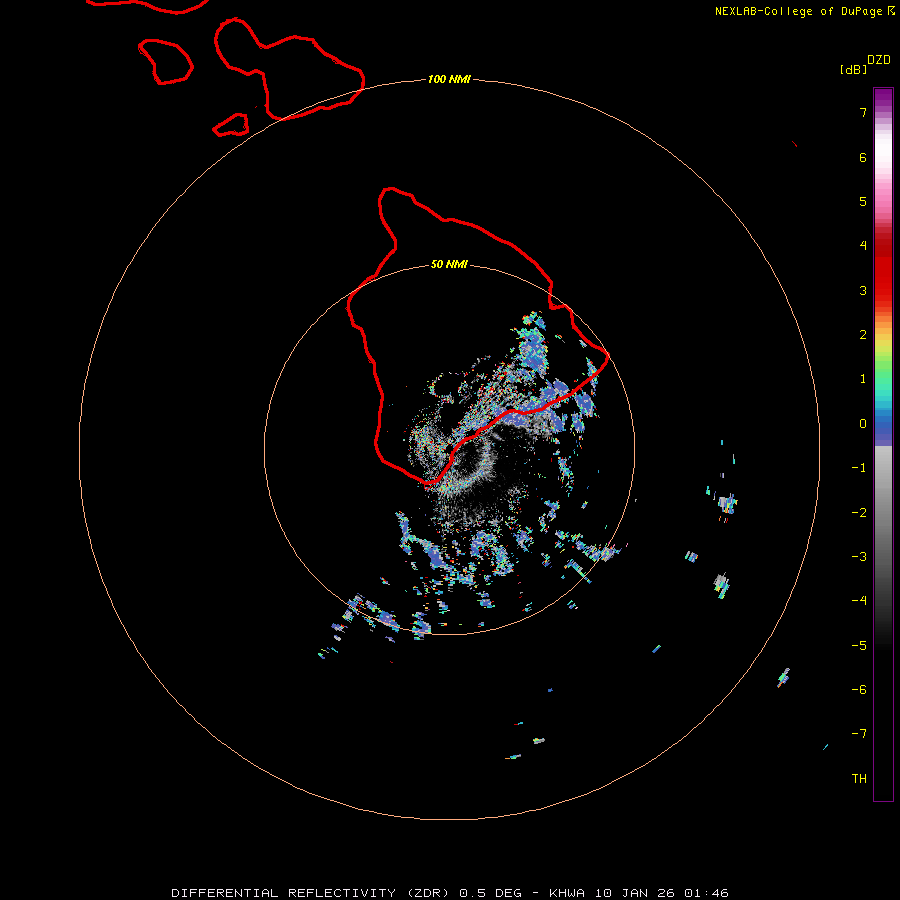Click the 6 value on the color scale
900x900 pixels.
863,157
